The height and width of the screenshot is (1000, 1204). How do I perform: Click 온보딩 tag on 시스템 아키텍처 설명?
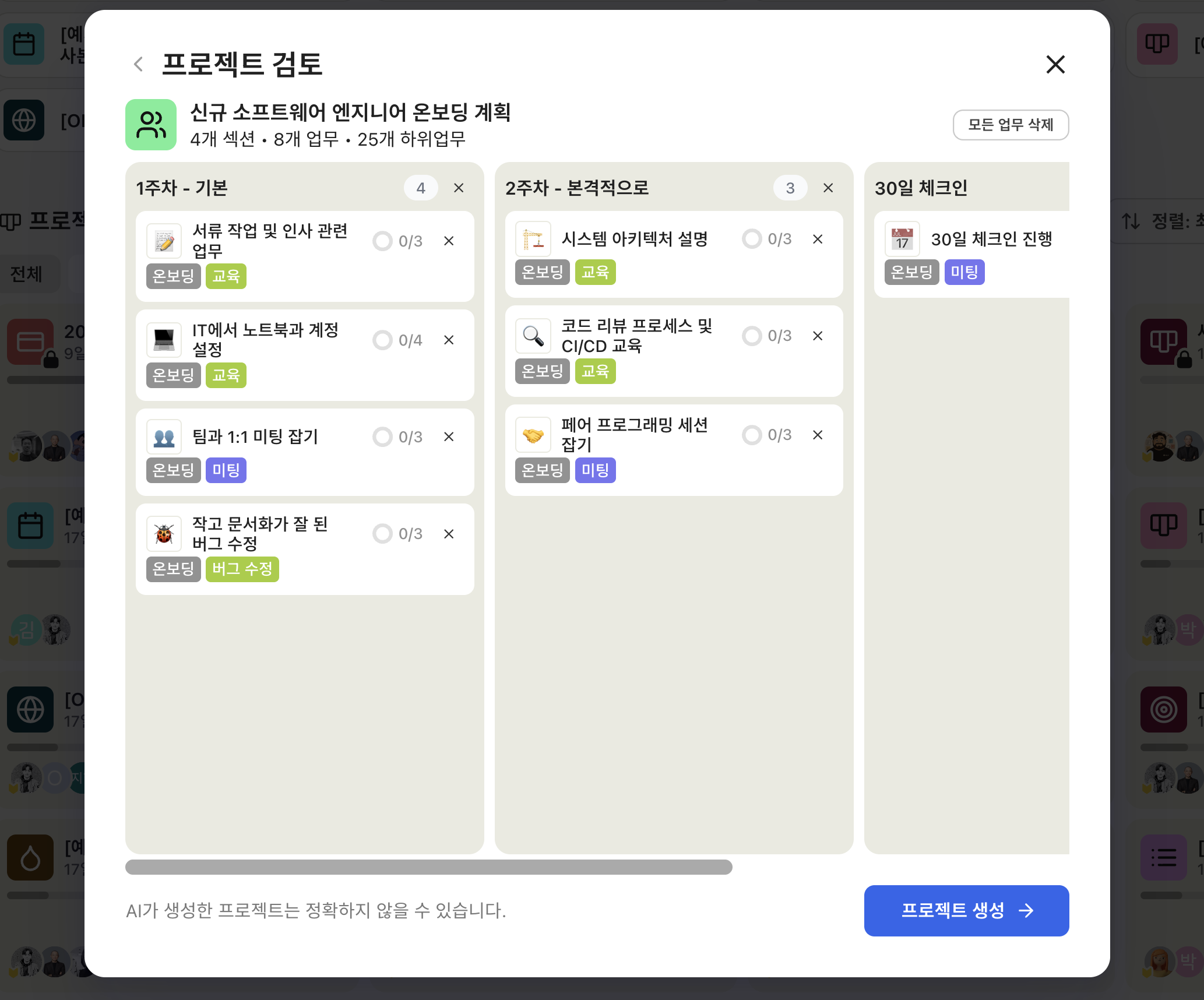point(543,272)
